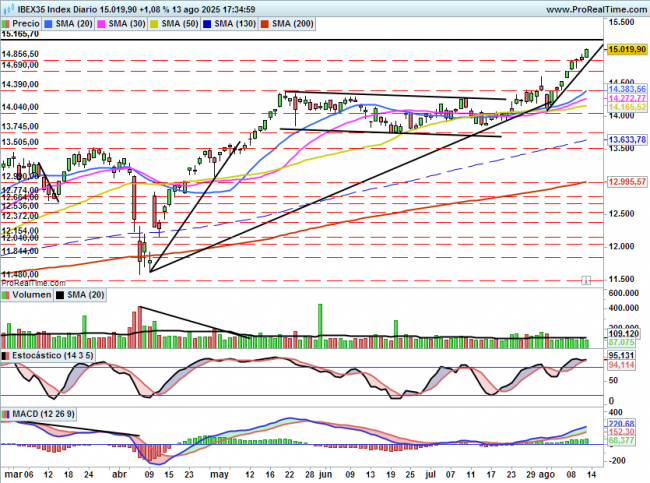Open MACD (12 26 9) indicator settings
Viewport: 650px width, 483px height.
[x=40, y=413]
